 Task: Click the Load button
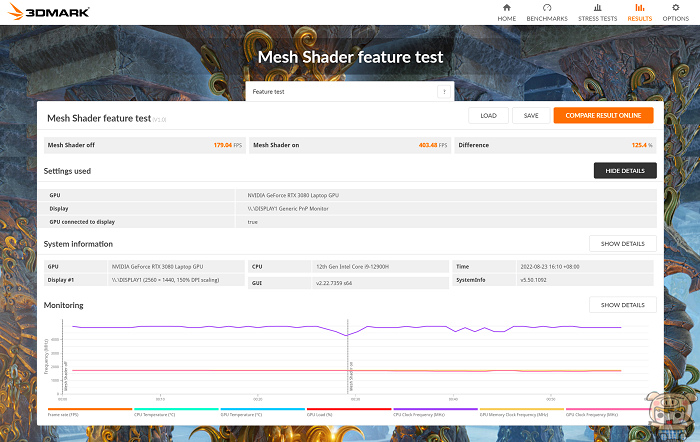click(488, 115)
